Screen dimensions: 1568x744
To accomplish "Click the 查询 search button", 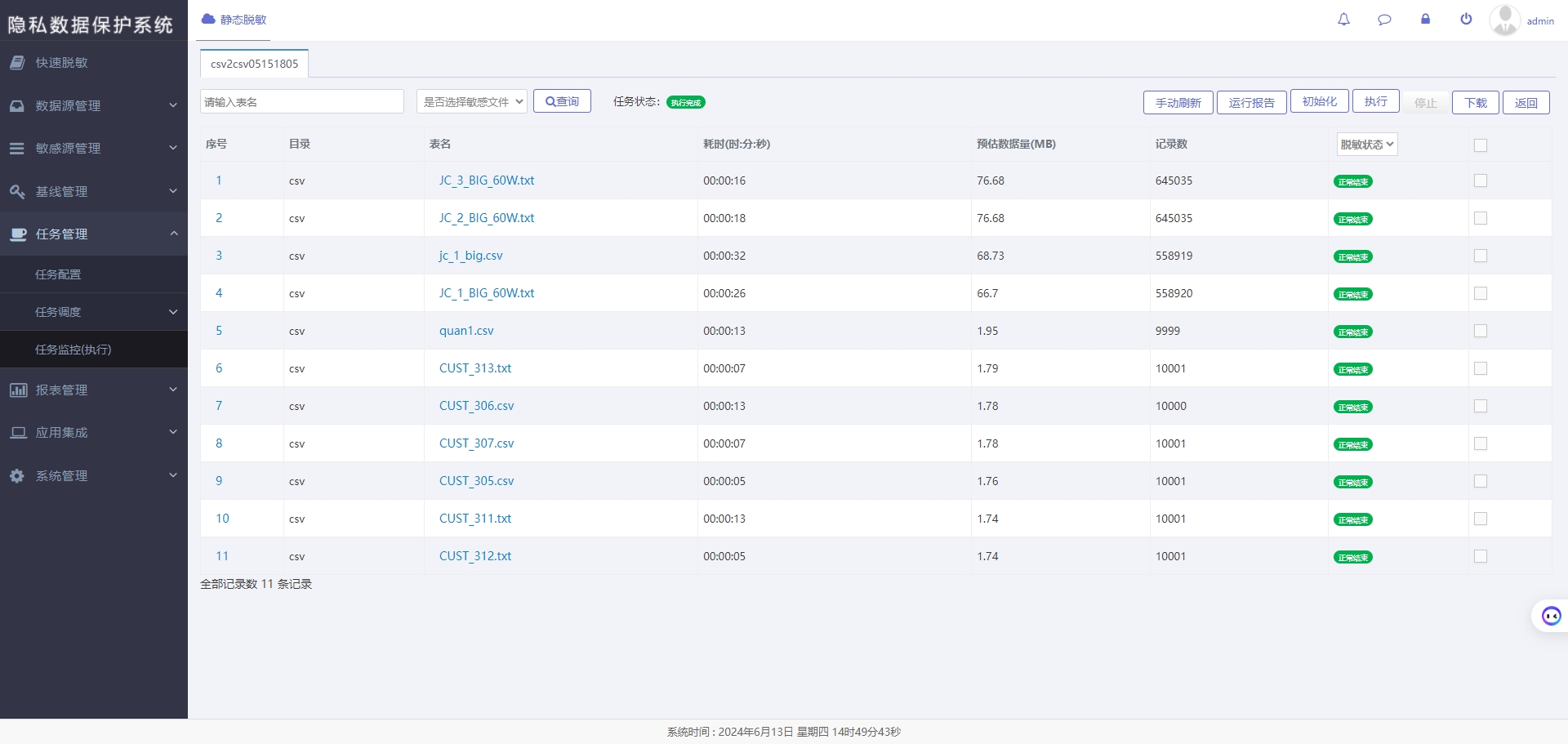I will click(x=562, y=101).
